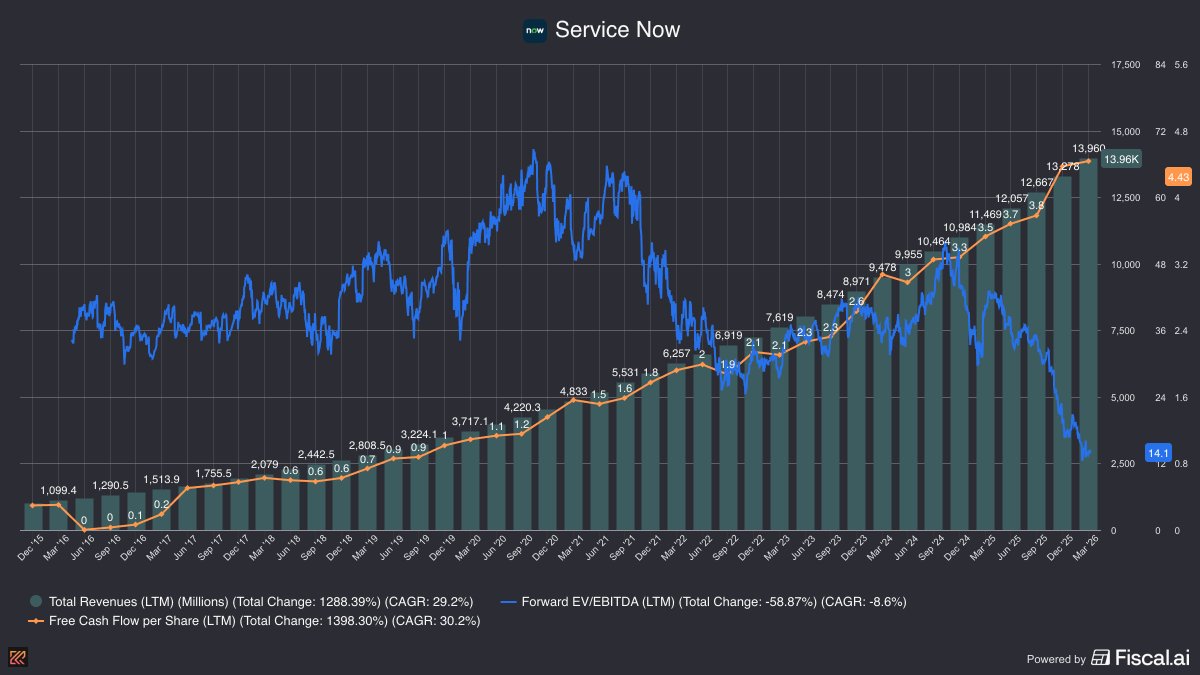Click the 13,278 data label
This screenshot has height=675, width=1200.
click(x=1062, y=166)
